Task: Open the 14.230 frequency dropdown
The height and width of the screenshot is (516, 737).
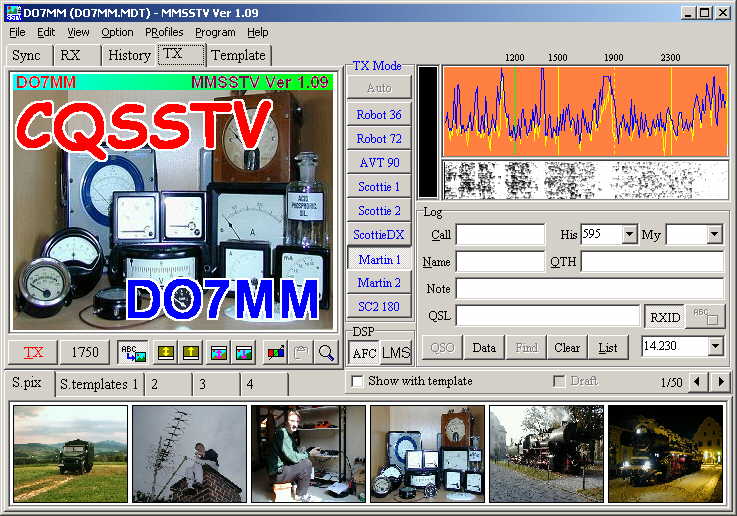Action: [x=715, y=346]
